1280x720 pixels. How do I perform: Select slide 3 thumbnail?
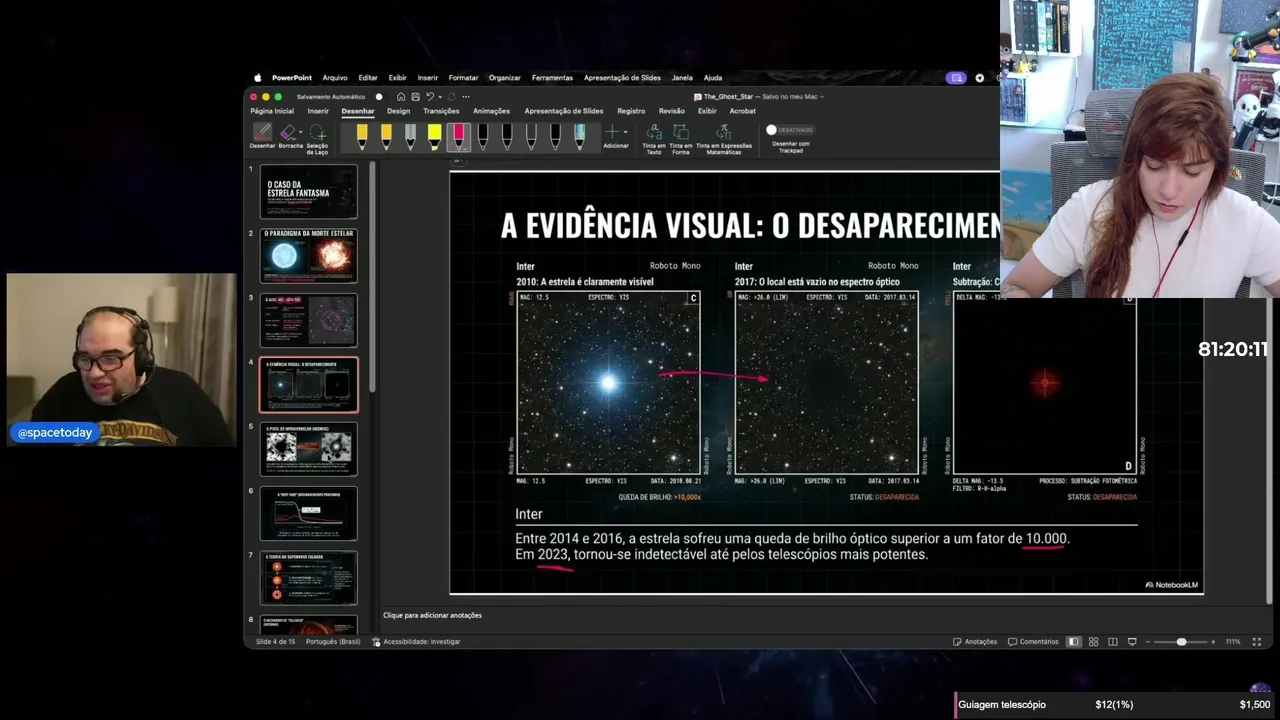click(x=308, y=320)
